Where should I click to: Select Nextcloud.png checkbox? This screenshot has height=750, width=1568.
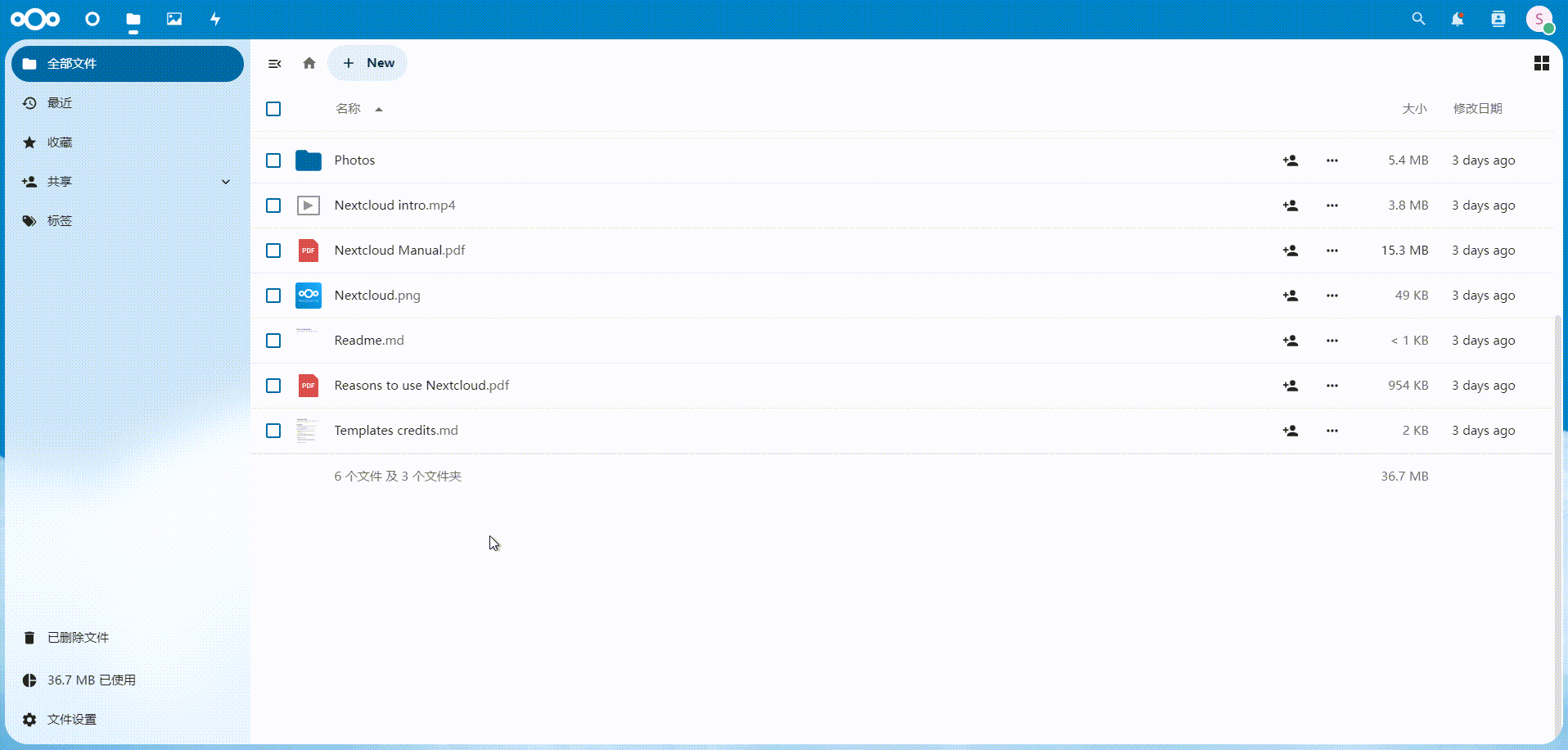point(273,296)
